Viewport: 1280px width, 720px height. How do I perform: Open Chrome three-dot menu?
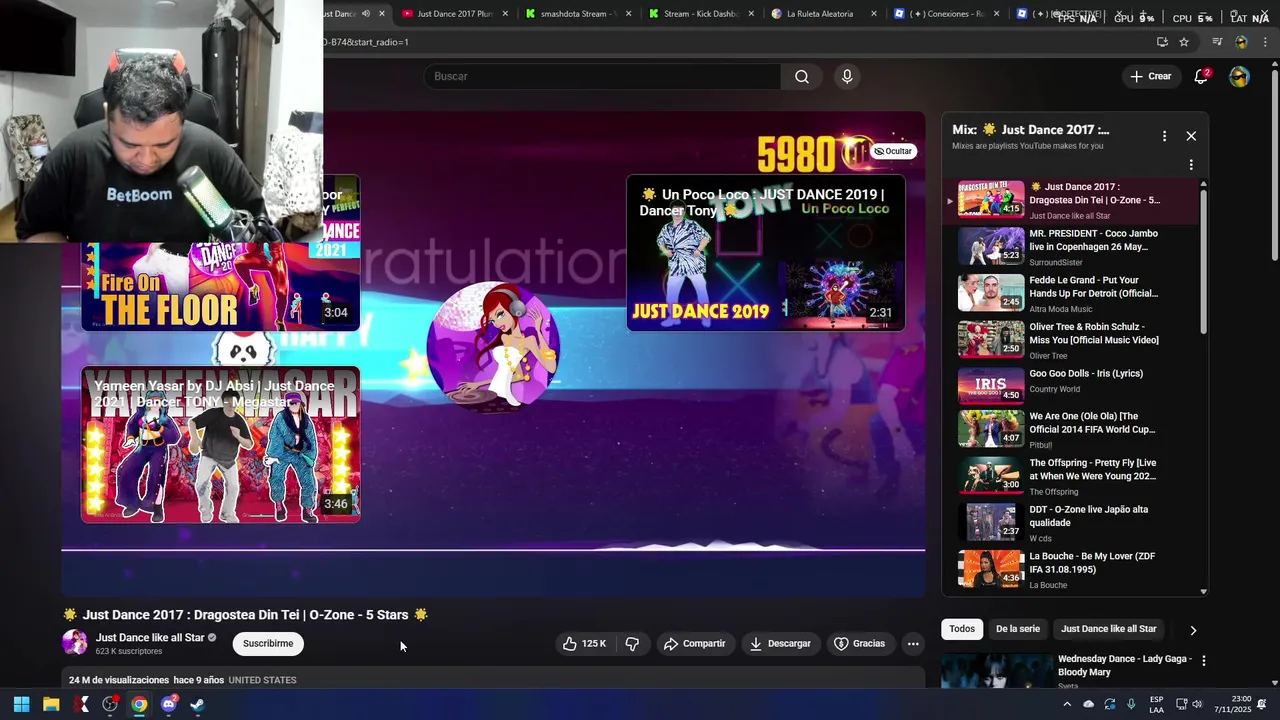click(1265, 42)
